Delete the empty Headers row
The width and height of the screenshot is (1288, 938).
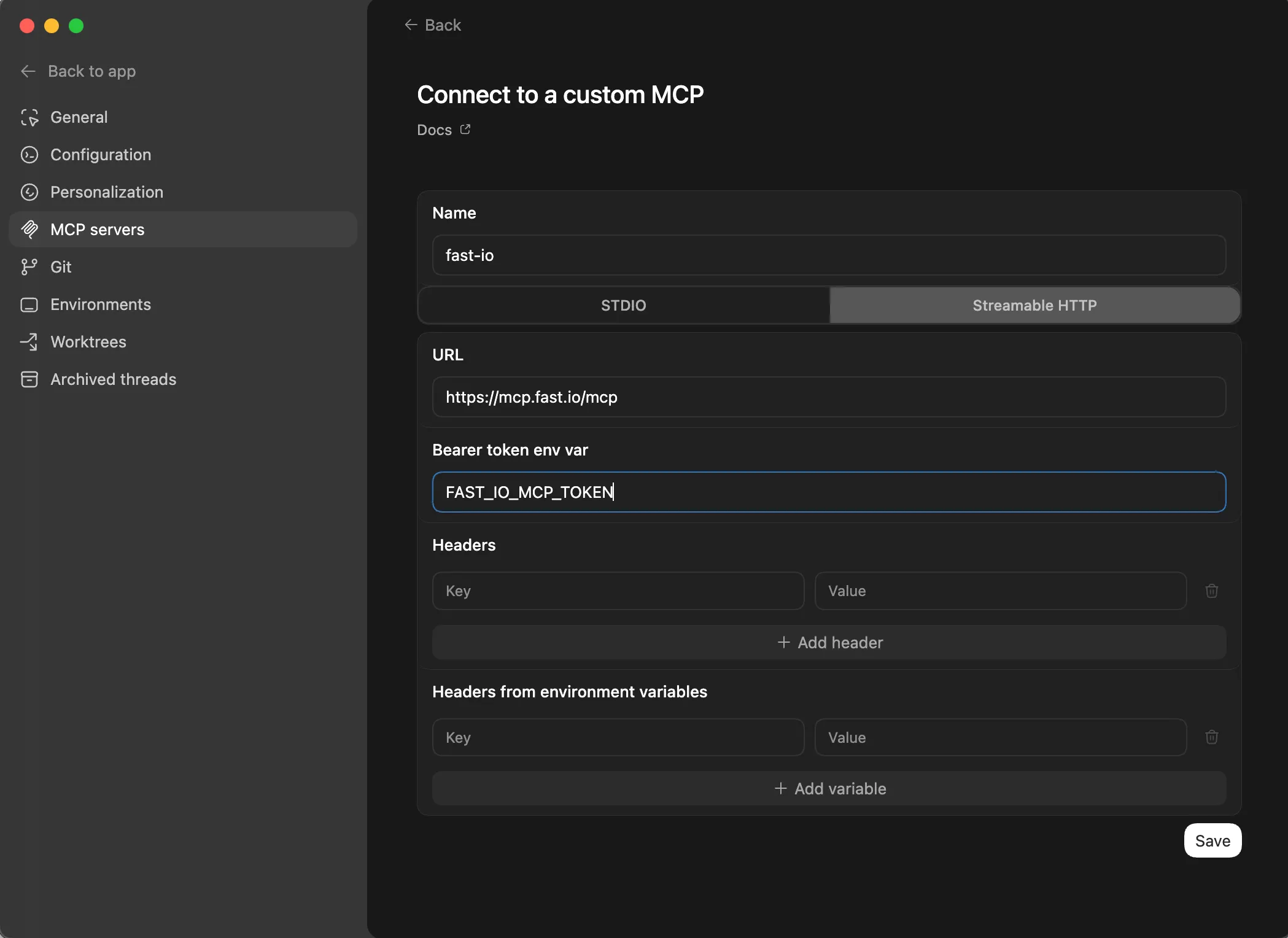coord(1211,591)
